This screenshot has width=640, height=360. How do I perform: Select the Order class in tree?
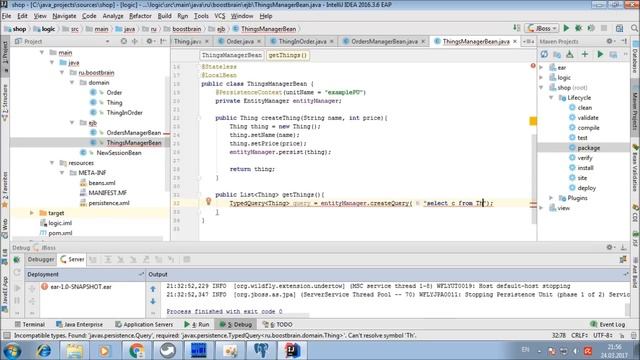point(114,93)
